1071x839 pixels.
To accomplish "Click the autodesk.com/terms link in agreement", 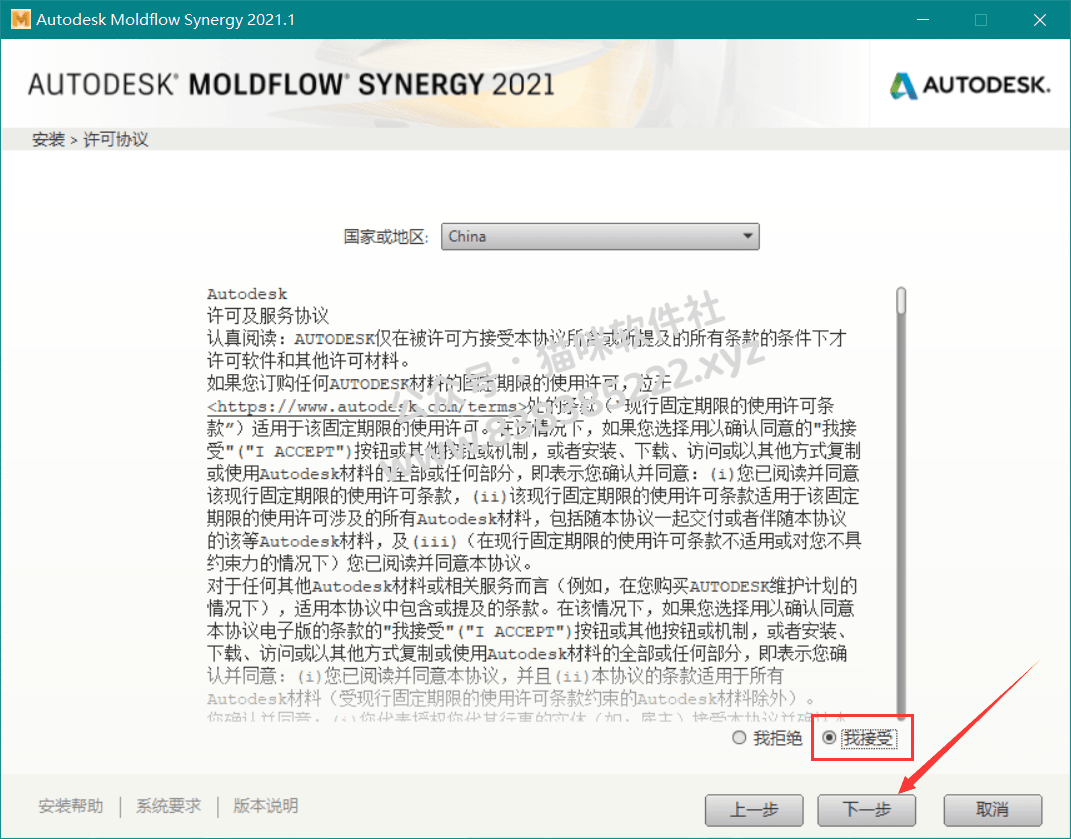I will [368, 407].
